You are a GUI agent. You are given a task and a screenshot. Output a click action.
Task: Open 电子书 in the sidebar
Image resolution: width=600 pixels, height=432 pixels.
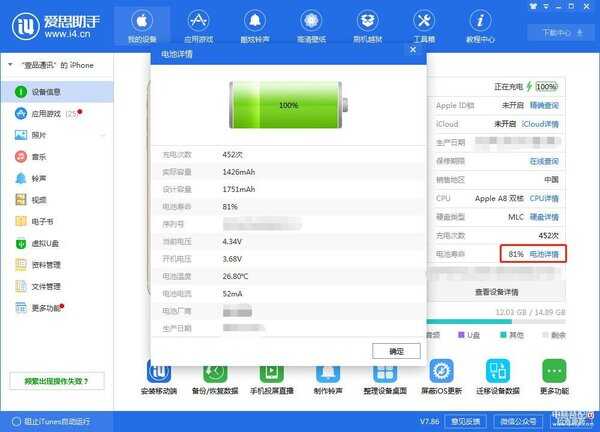point(57,222)
